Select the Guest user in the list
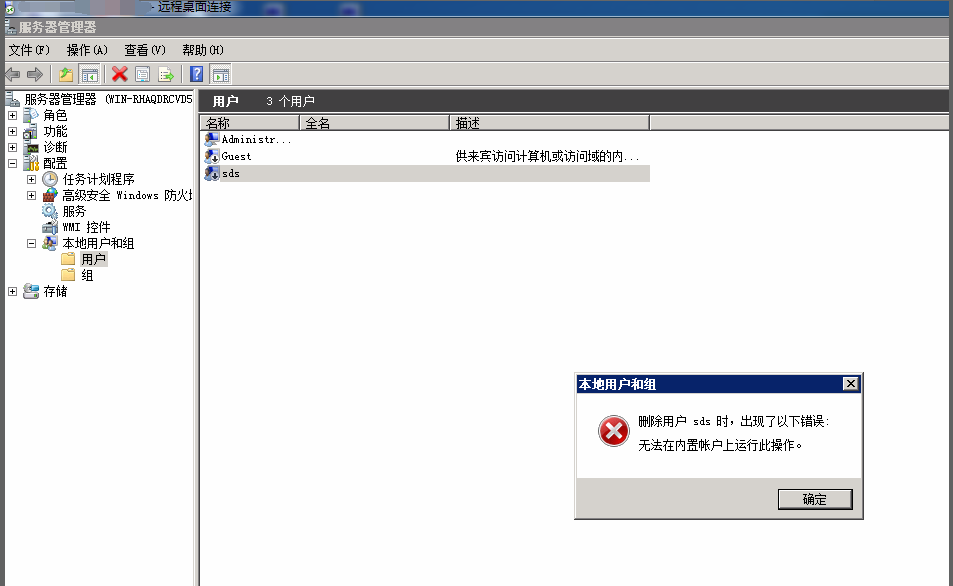Image resolution: width=953 pixels, height=586 pixels. [x=236, y=157]
